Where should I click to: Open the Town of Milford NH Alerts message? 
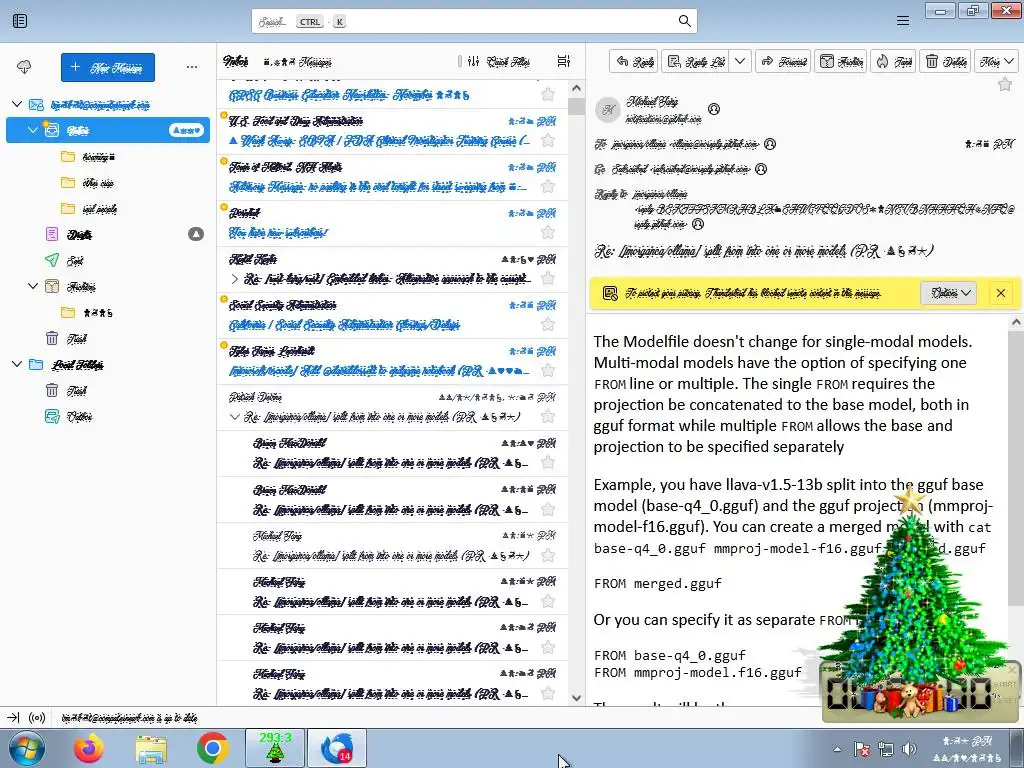[392, 177]
